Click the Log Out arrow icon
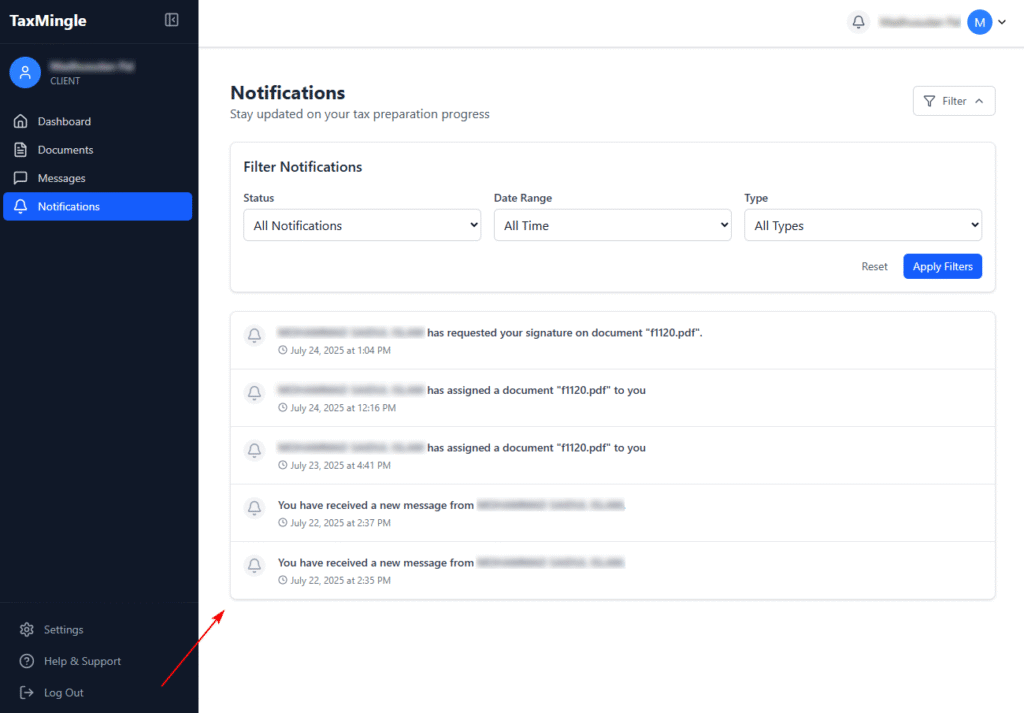Image resolution: width=1024 pixels, height=713 pixels. point(27,693)
